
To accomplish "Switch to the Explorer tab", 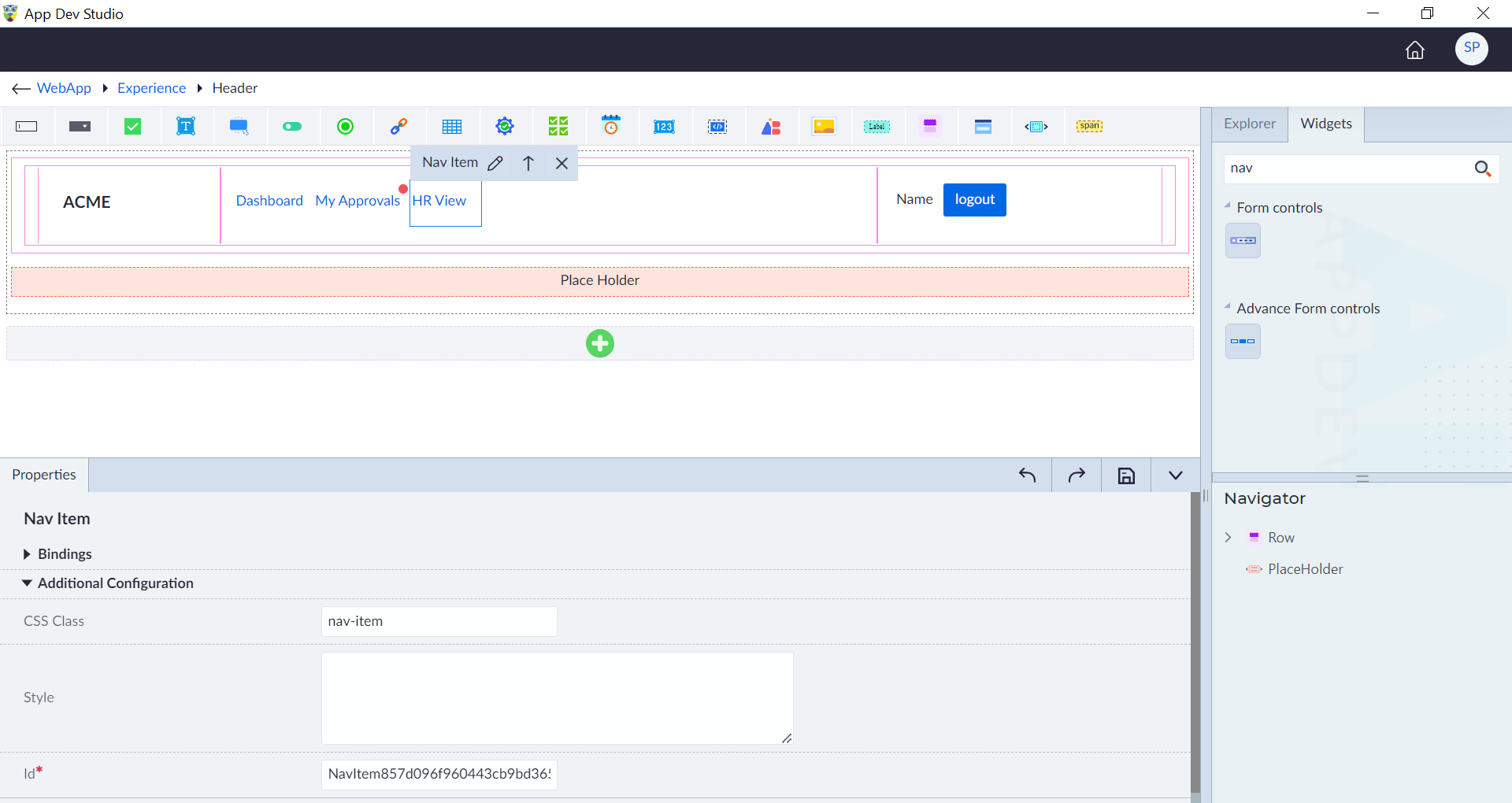I will pyautogui.click(x=1250, y=124).
